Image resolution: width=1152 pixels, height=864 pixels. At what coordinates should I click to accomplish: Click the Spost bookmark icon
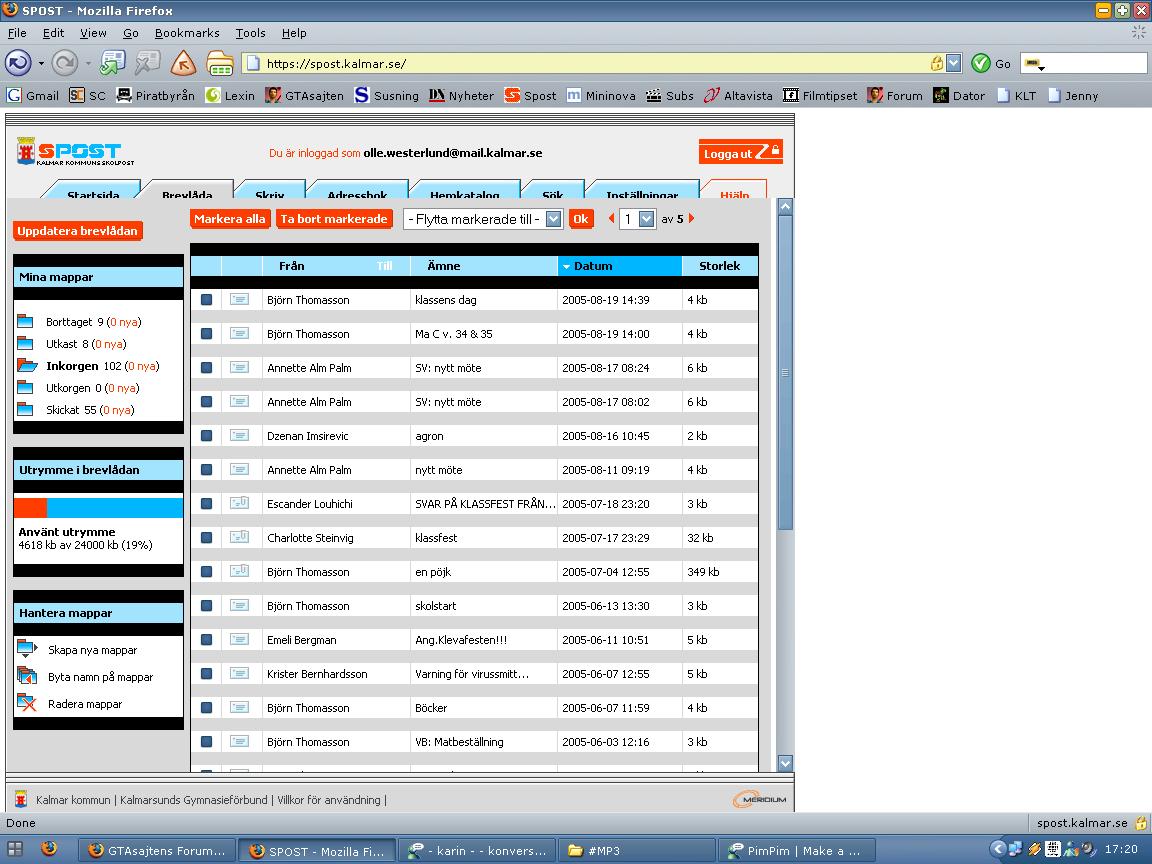[512, 96]
